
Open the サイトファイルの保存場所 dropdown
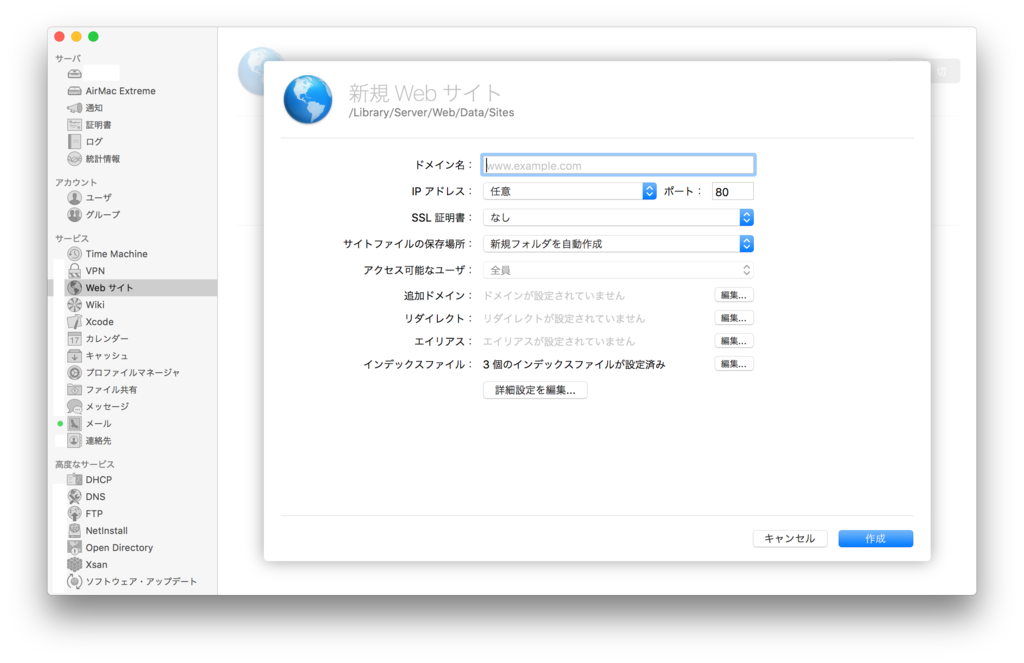point(618,244)
